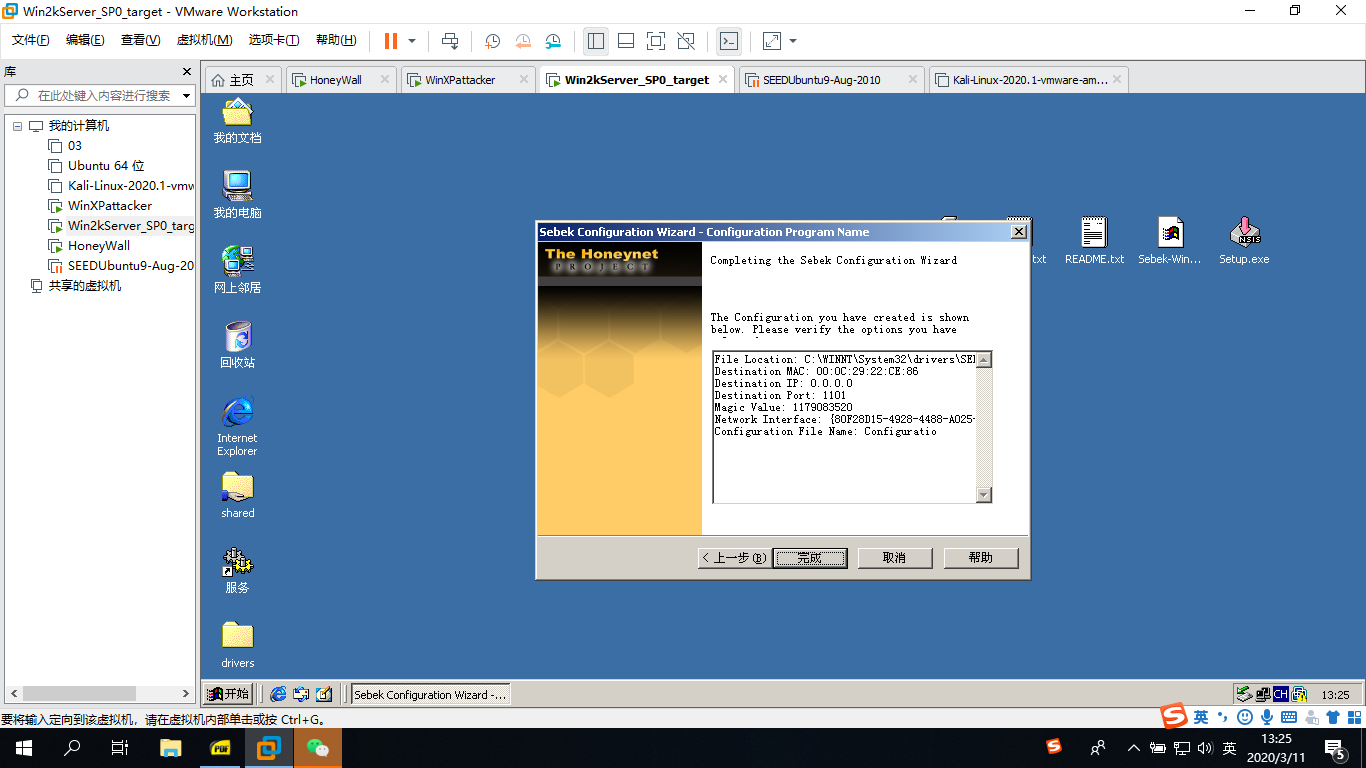Click the 完成 finish button
The image size is (1366, 768).
[x=810, y=558]
